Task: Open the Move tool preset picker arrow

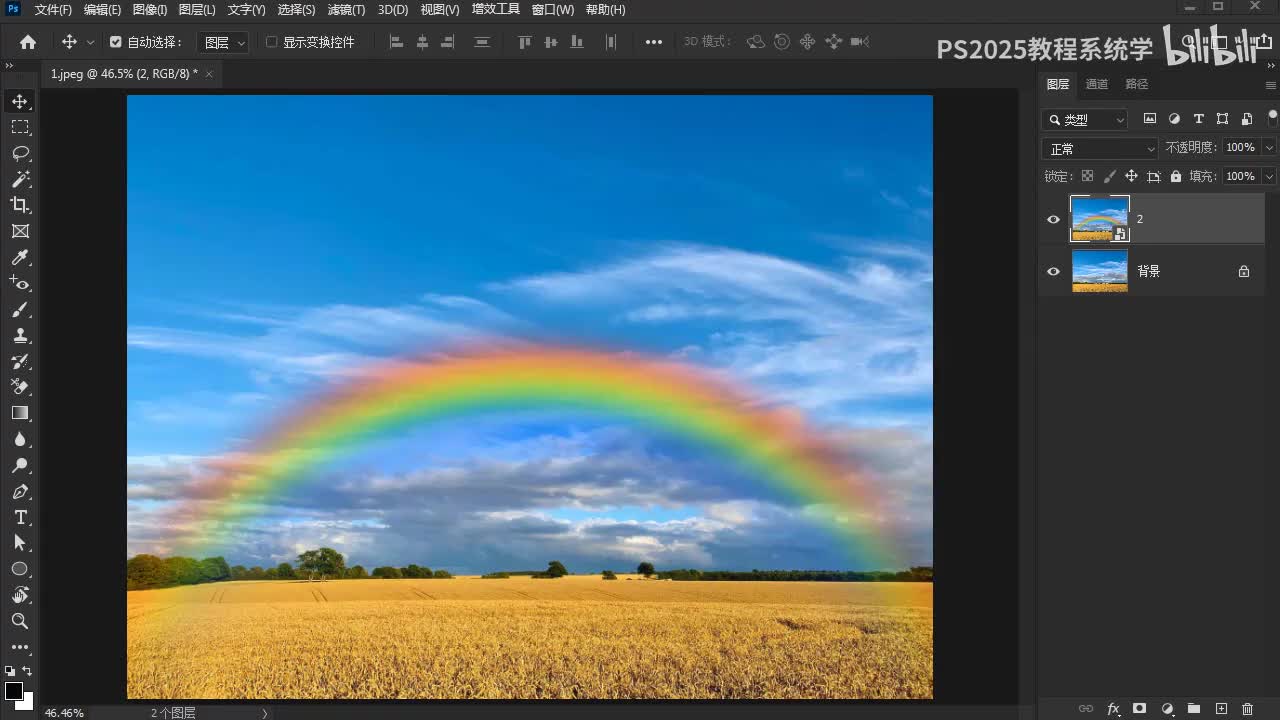Action: pyautogui.click(x=91, y=42)
